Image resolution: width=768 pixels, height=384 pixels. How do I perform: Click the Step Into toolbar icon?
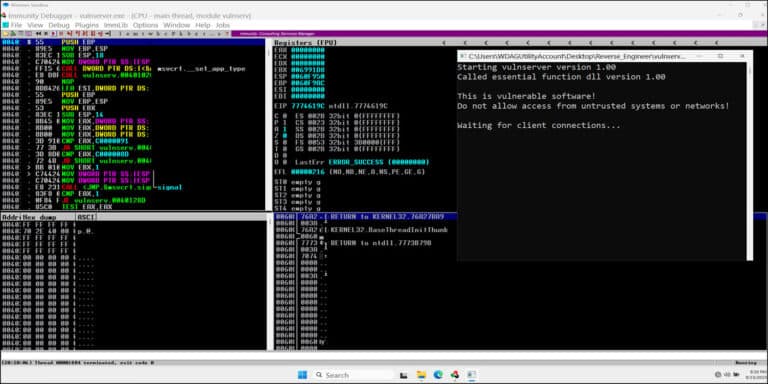point(69,33)
